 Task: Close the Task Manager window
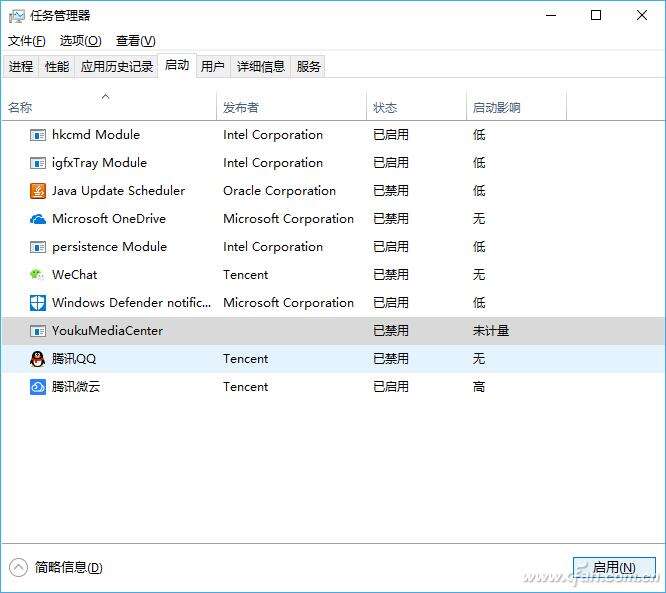click(x=642, y=16)
